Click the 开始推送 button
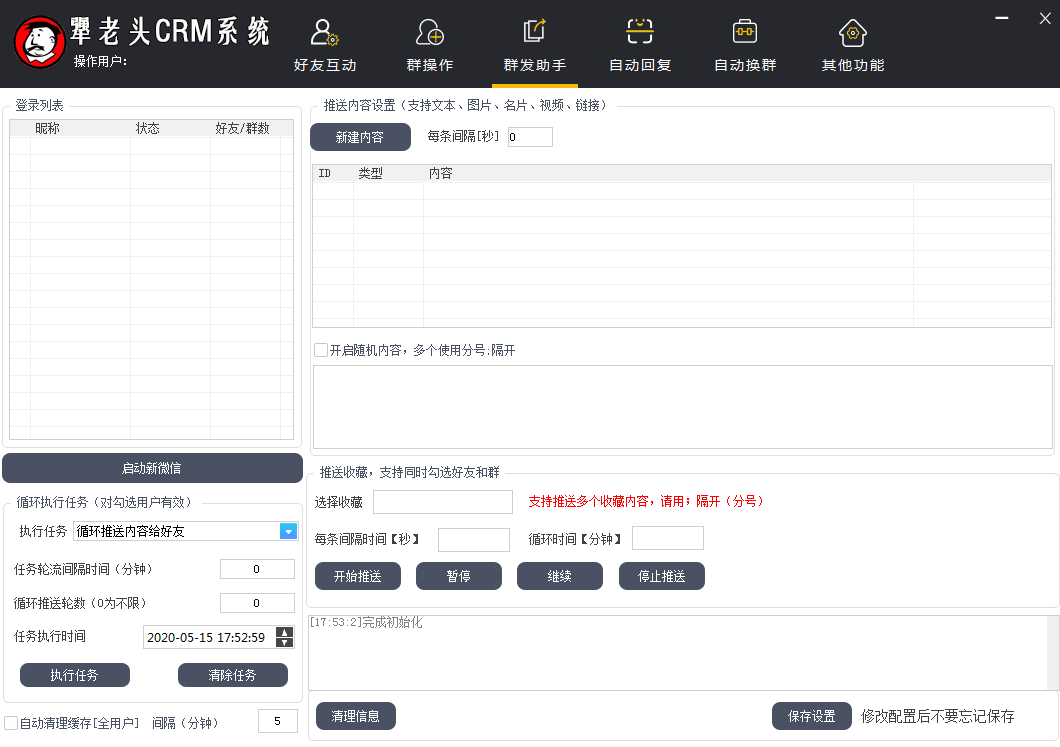Viewport: 1060px width, 747px height. (x=357, y=576)
